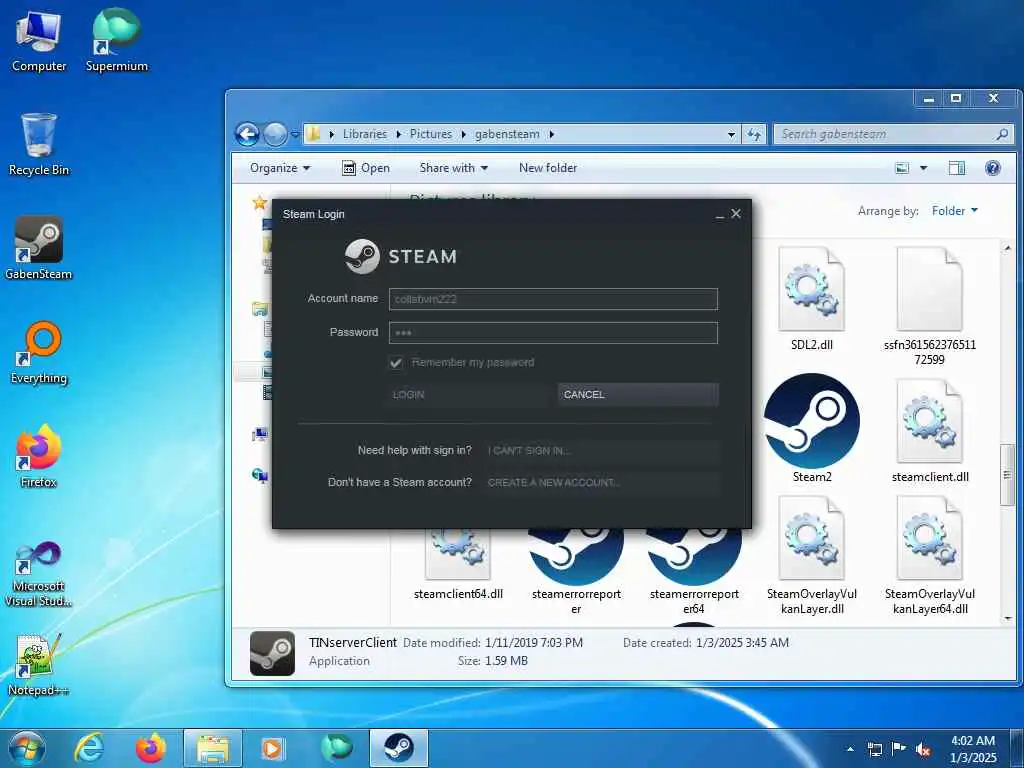The image size is (1024, 768).
Task: Click the LOGIN button in Steam
Action: [467, 394]
